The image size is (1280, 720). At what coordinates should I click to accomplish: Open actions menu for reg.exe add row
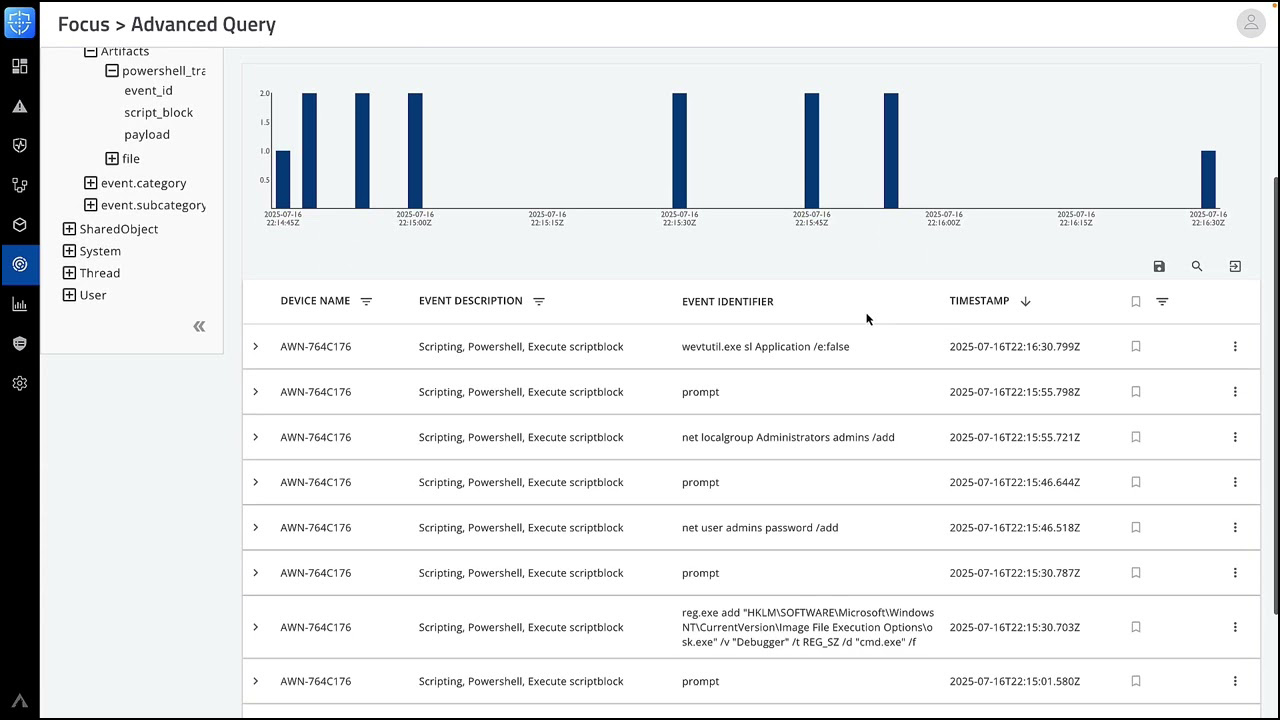[x=1235, y=627]
